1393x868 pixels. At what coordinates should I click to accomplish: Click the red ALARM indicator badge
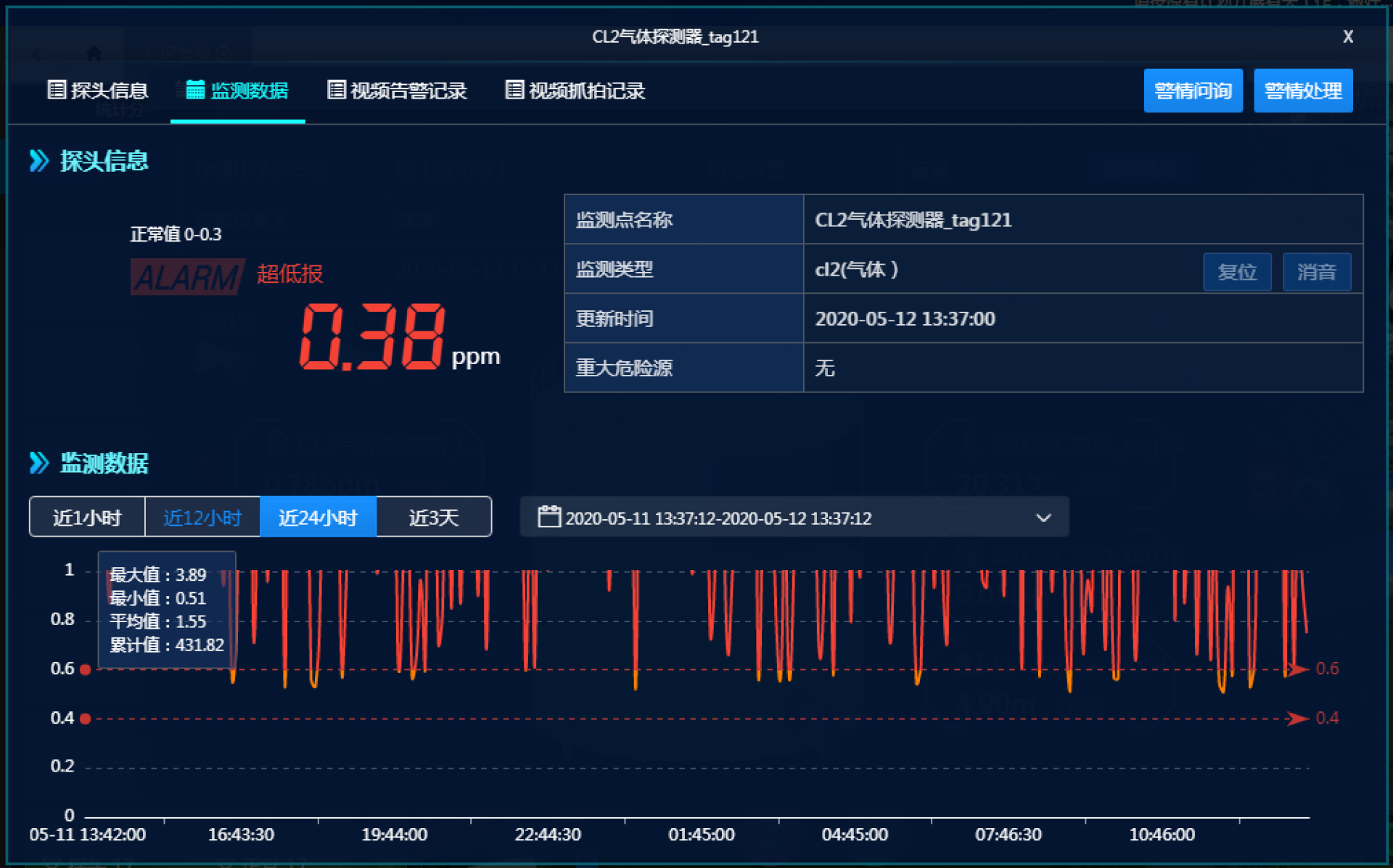[187, 276]
